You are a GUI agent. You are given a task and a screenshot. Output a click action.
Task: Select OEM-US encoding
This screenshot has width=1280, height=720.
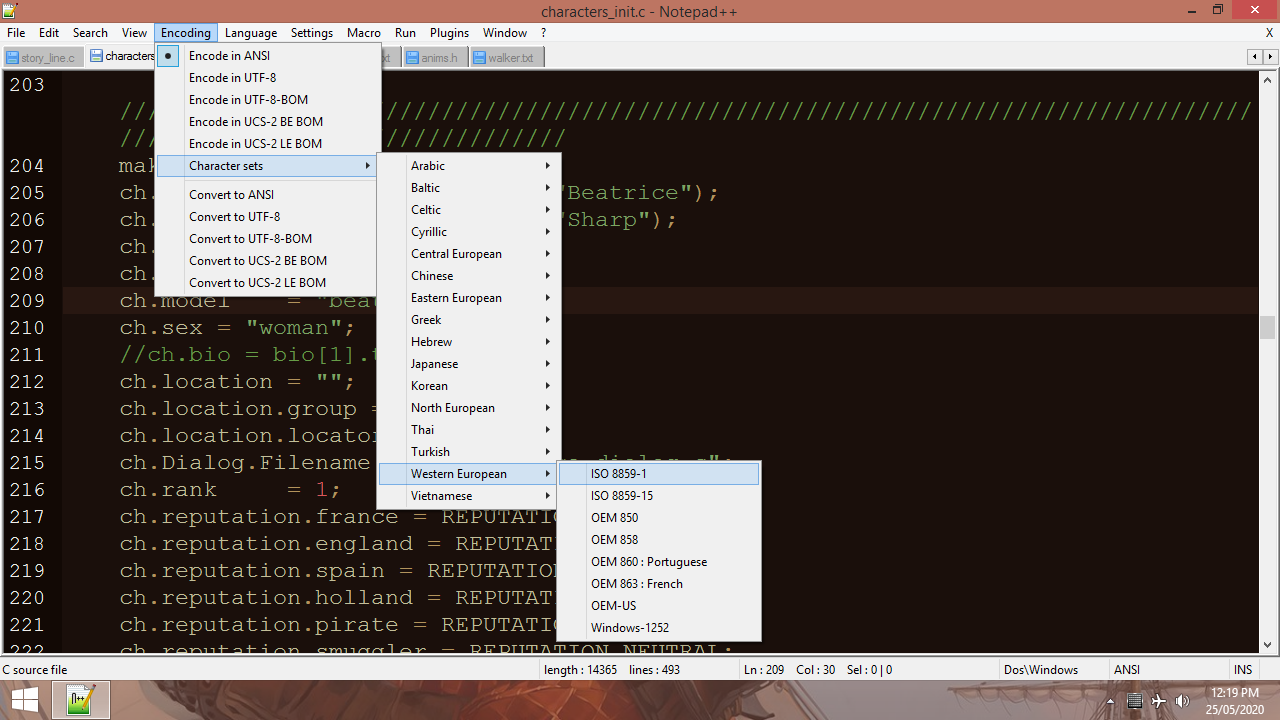click(x=659, y=606)
